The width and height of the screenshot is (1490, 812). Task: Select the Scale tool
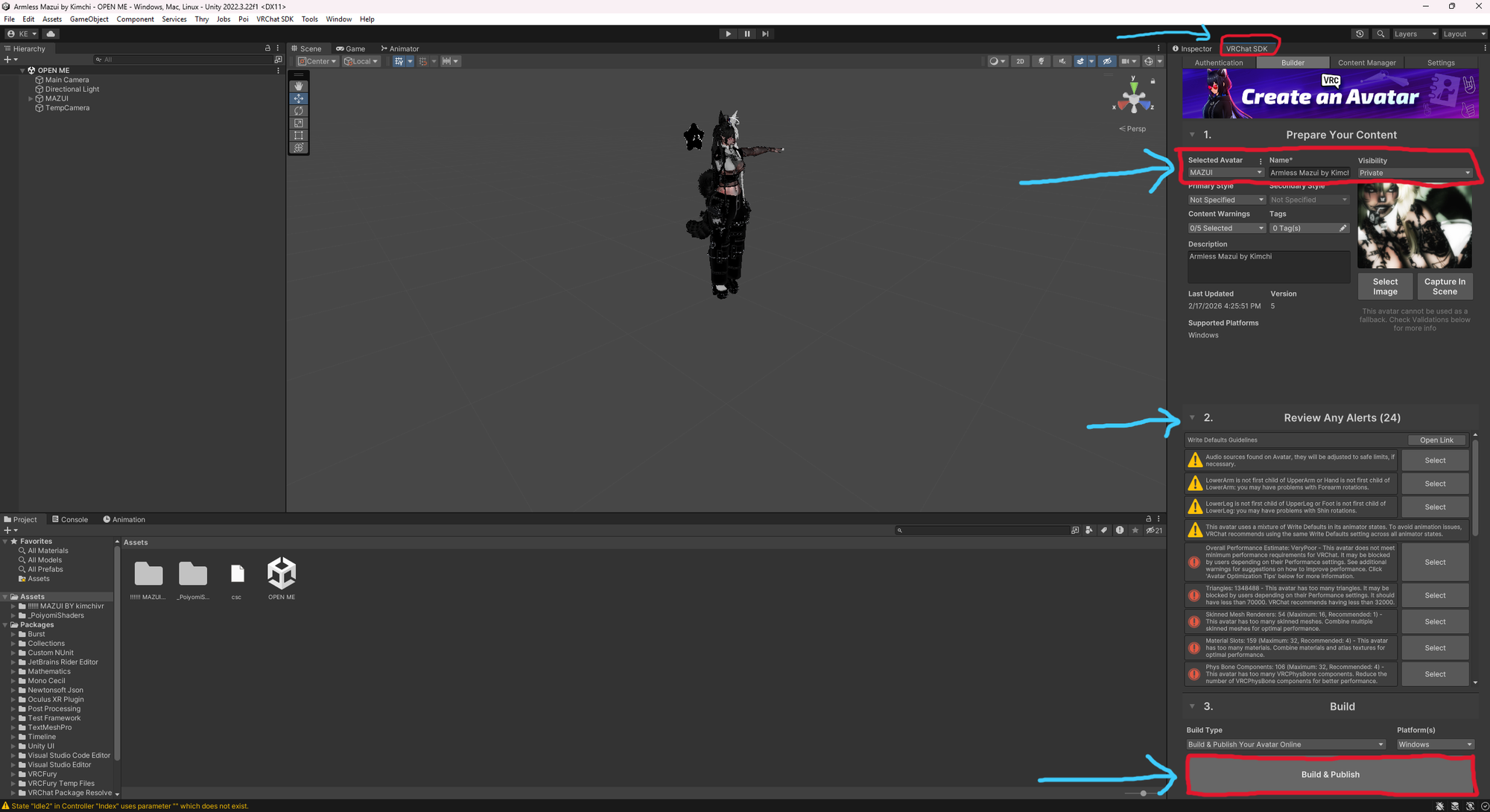(299, 124)
